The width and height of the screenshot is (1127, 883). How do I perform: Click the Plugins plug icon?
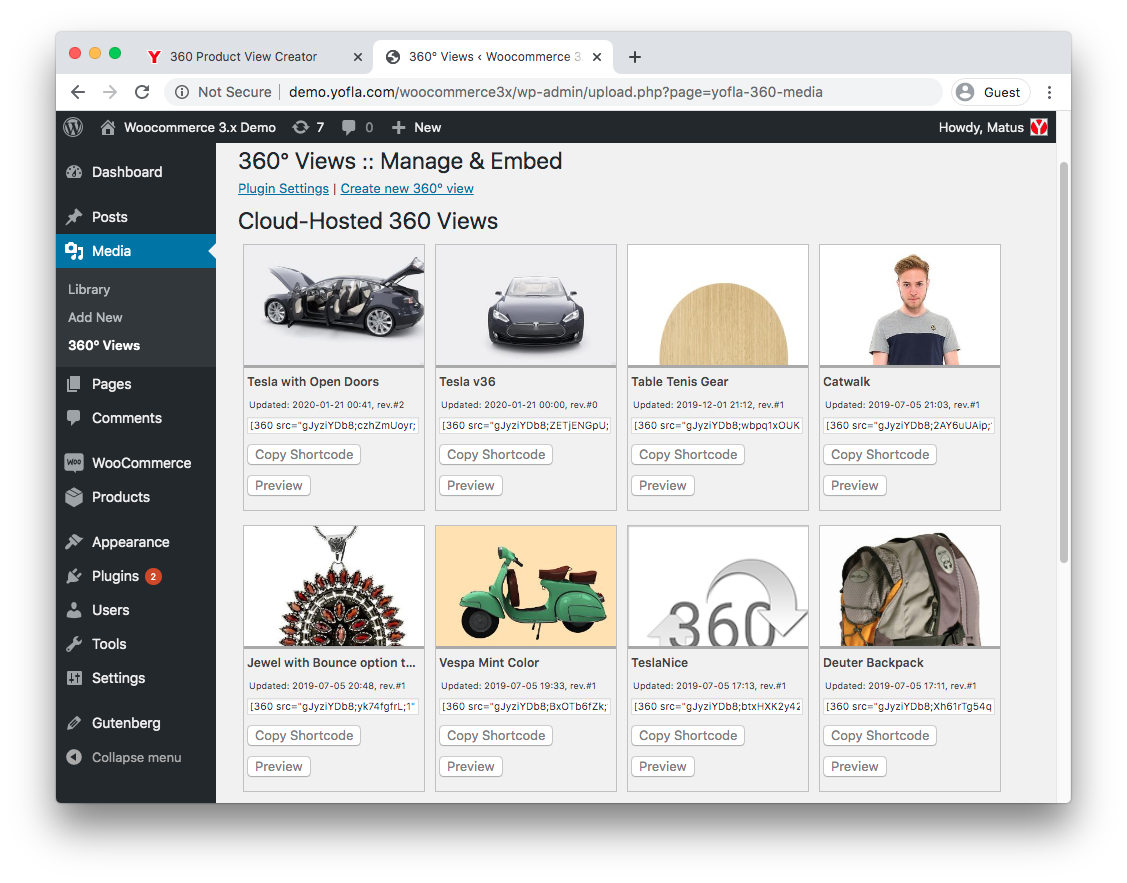pyautogui.click(x=74, y=575)
